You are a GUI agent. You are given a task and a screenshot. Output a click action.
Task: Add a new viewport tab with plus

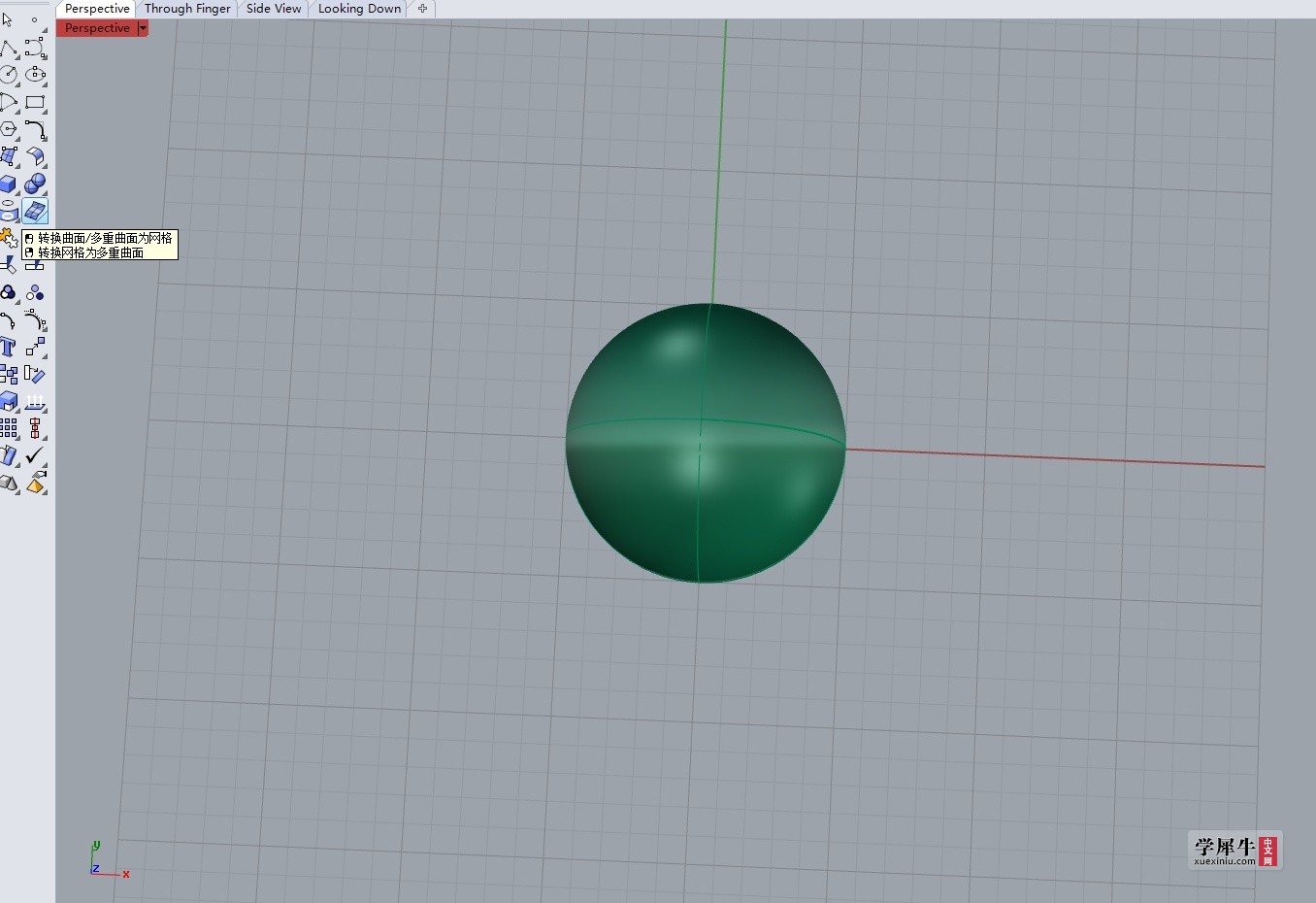coord(422,9)
